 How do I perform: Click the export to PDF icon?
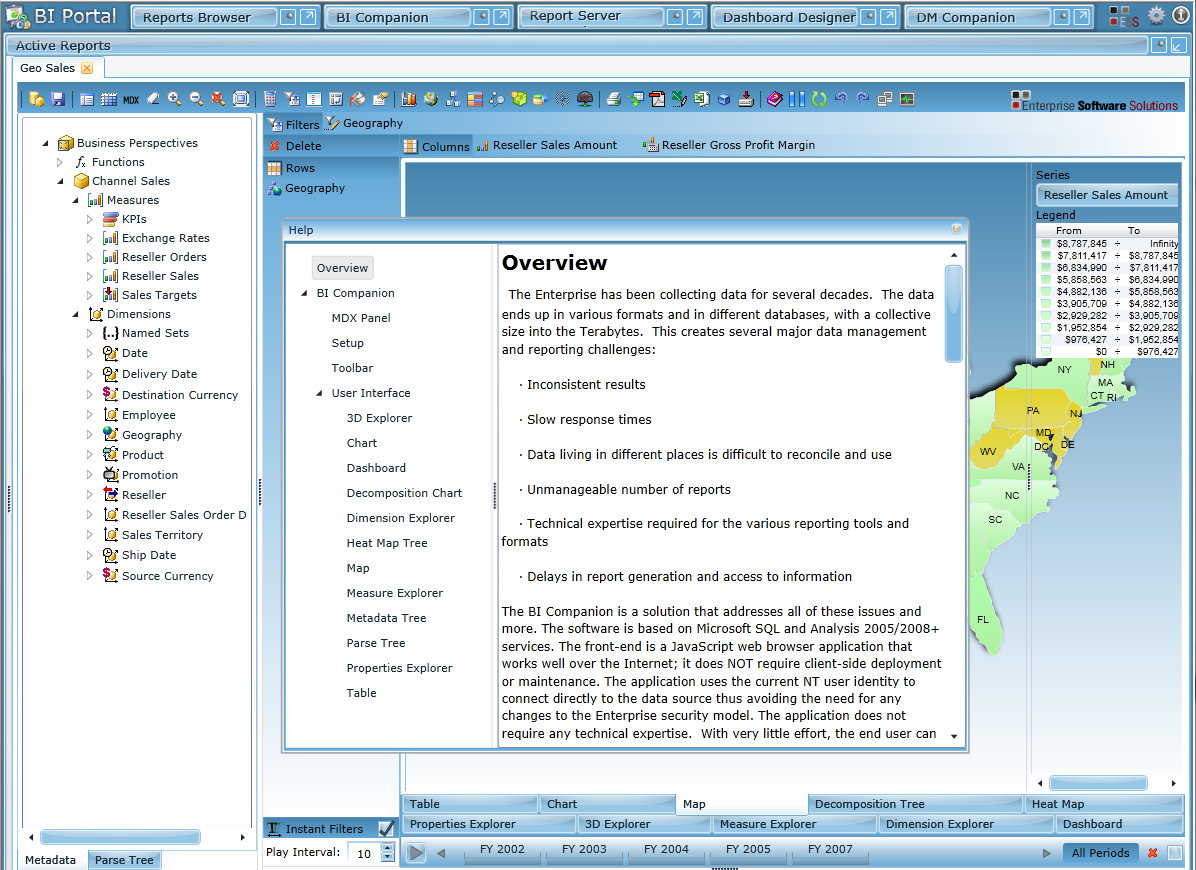(657, 99)
